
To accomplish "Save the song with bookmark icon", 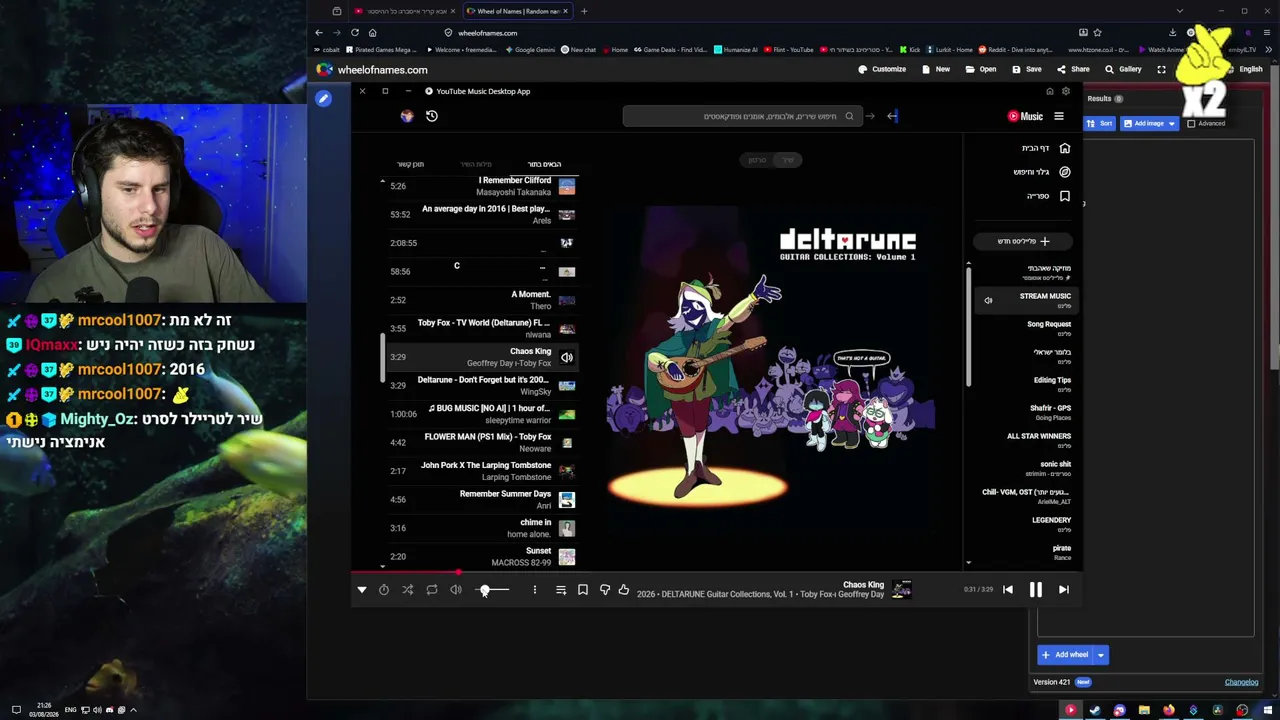I will pyautogui.click(x=583, y=590).
